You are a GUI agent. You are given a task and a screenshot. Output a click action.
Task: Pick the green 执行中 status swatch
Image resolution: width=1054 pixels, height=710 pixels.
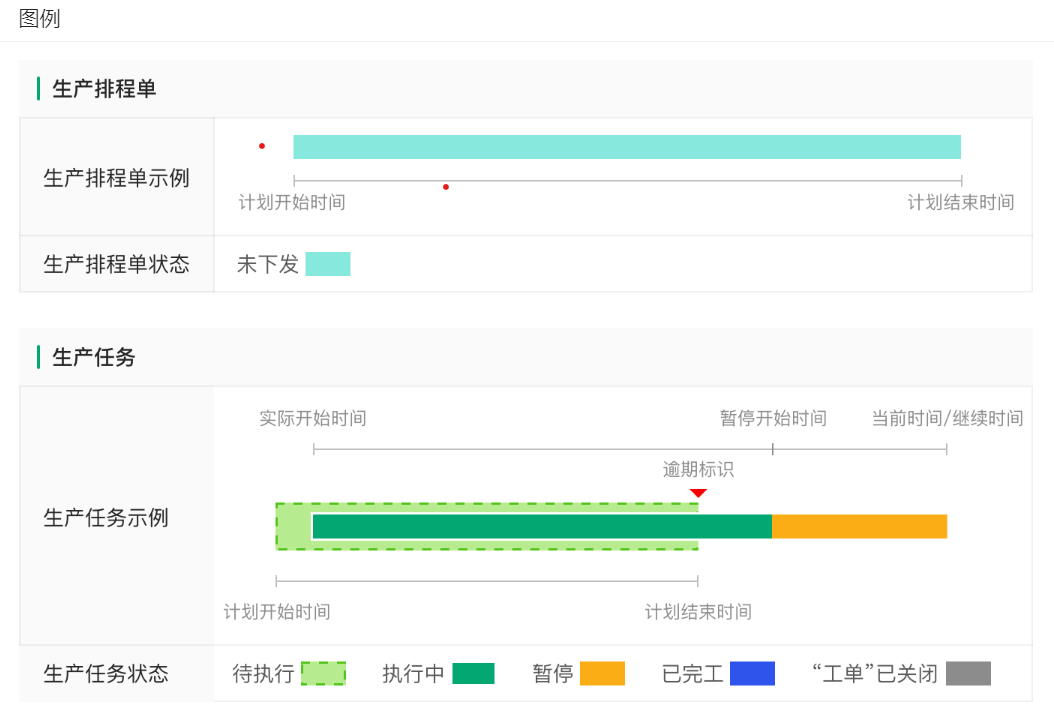(x=473, y=674)
